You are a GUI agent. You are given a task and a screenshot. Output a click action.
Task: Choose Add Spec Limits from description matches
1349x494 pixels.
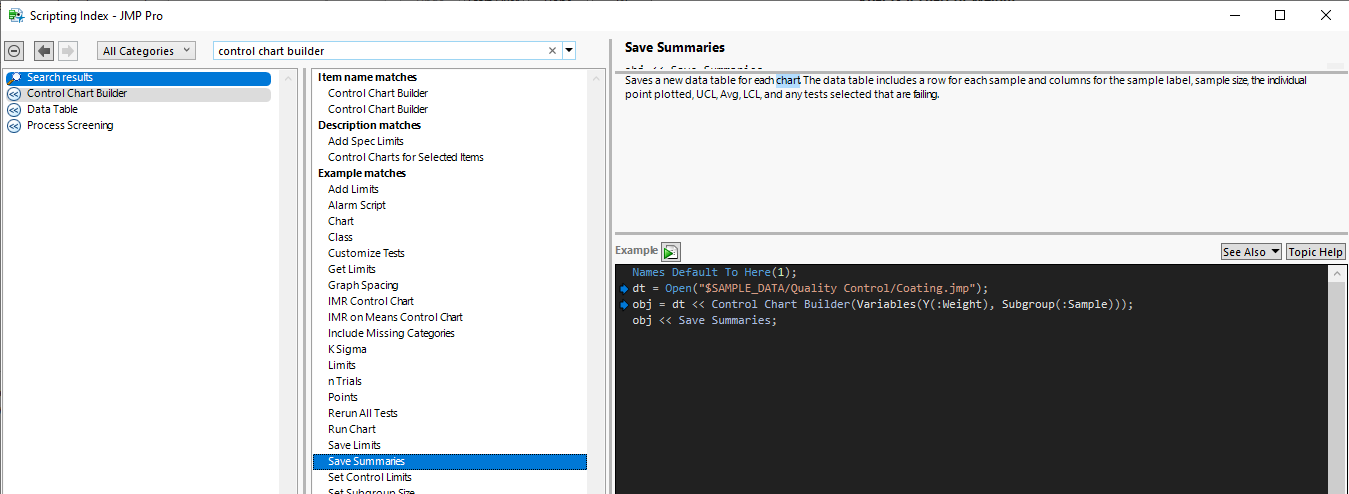tap(366, 141)
